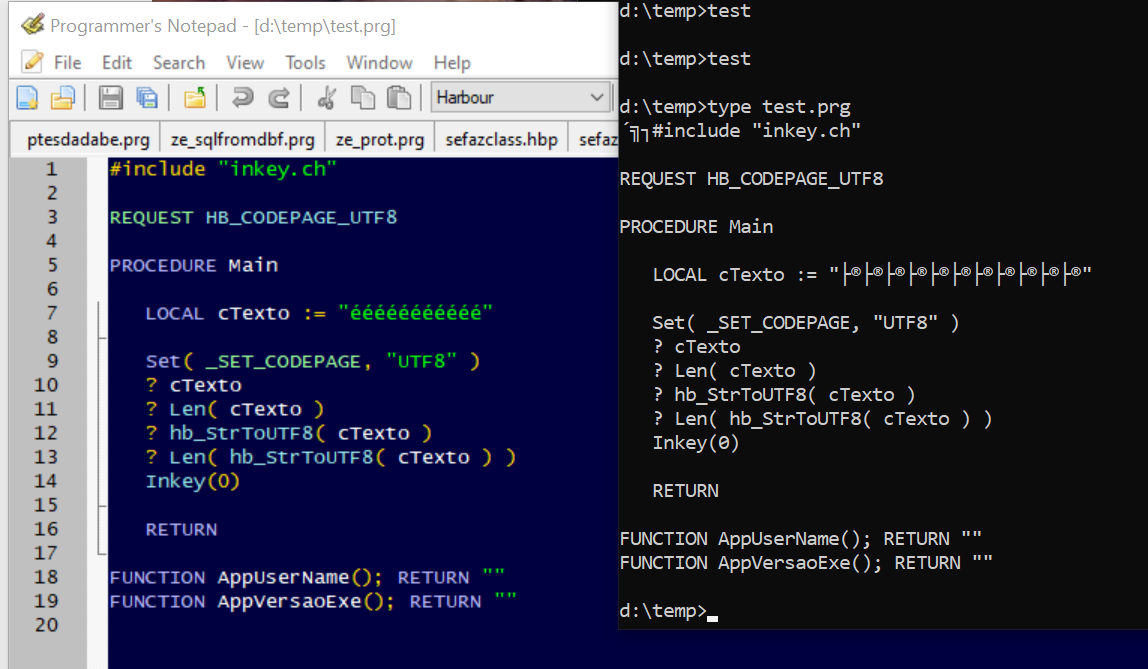
Task: Click 'PROCEDURE Main' in the console window
Action: click(x=696, y=227)
